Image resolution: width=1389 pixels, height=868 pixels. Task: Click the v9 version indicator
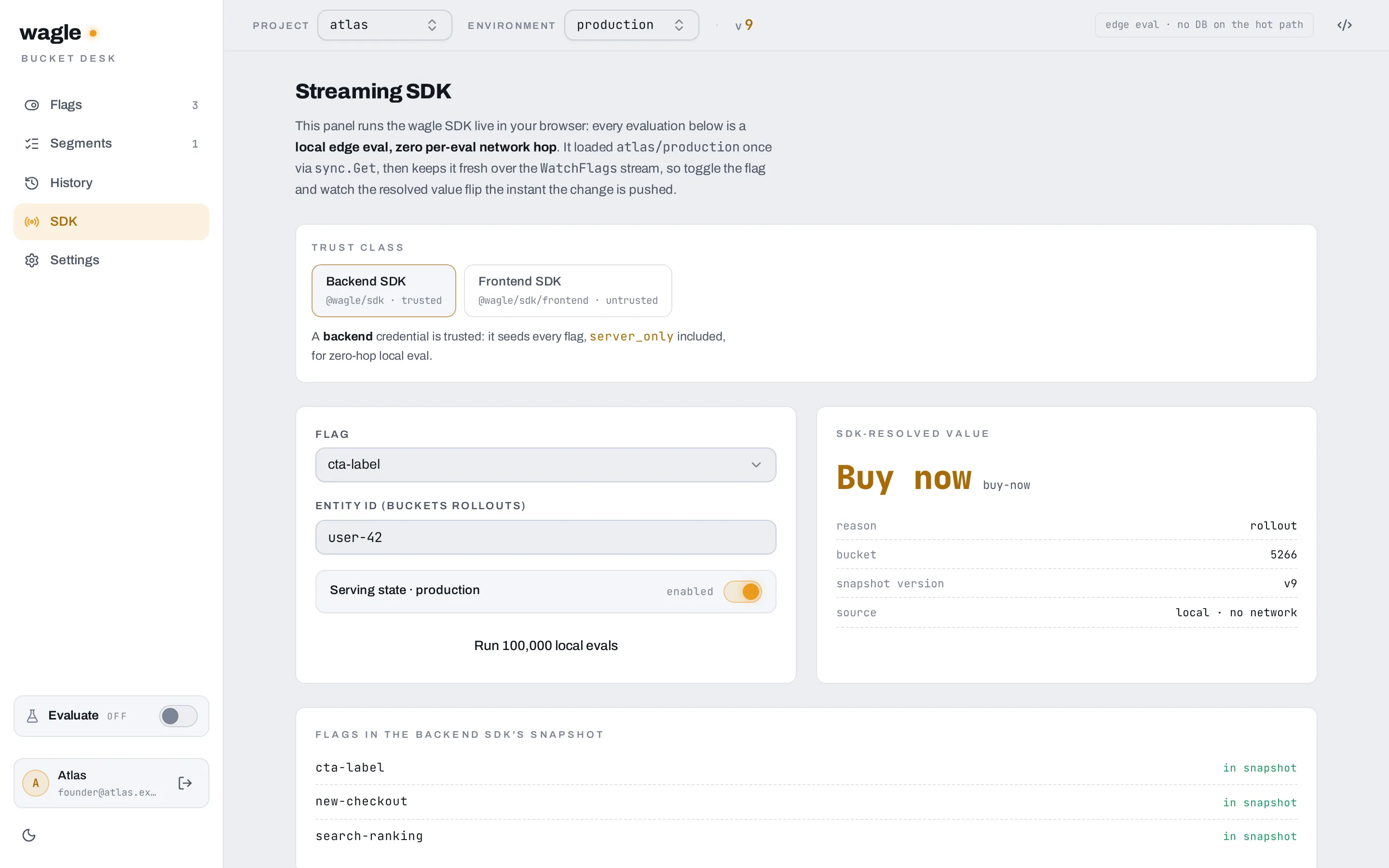click(x=744, y=25)
